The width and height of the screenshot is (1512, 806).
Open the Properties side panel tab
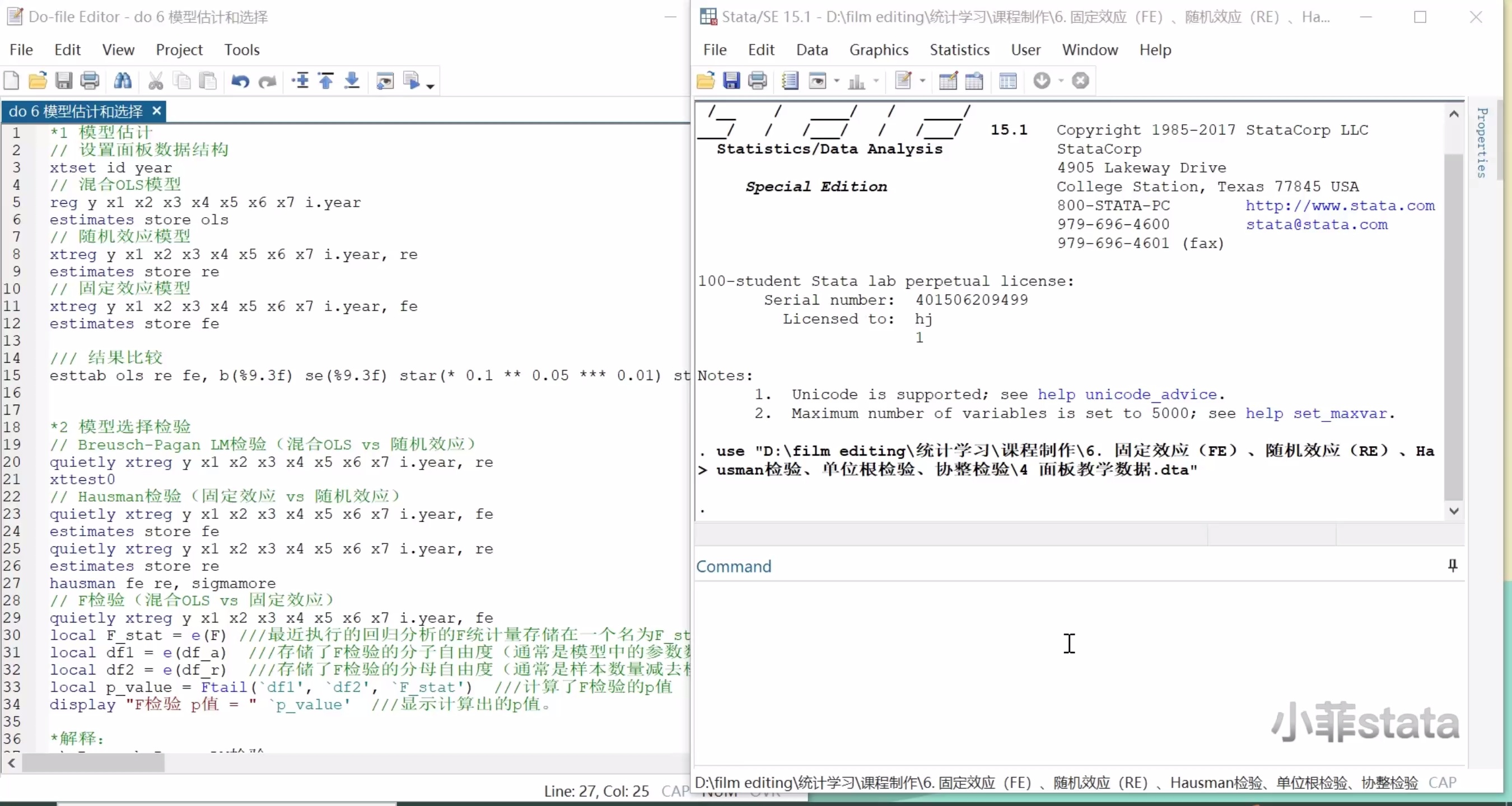click(x=1482, y=143)
